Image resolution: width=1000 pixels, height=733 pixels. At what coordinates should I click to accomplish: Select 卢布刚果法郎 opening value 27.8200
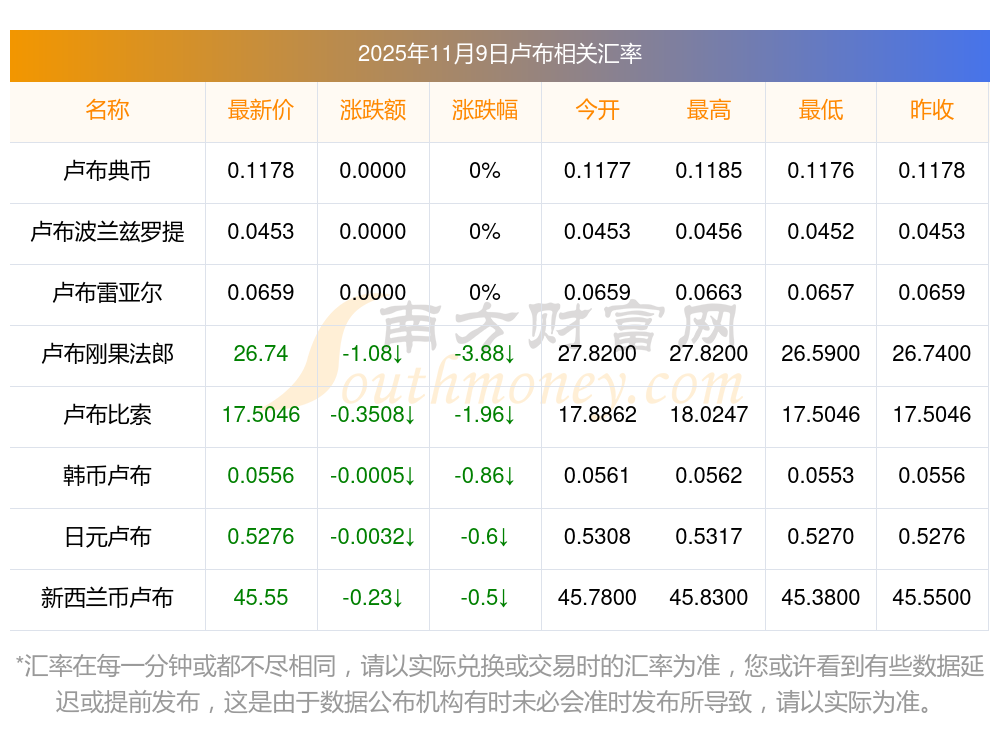597,353
